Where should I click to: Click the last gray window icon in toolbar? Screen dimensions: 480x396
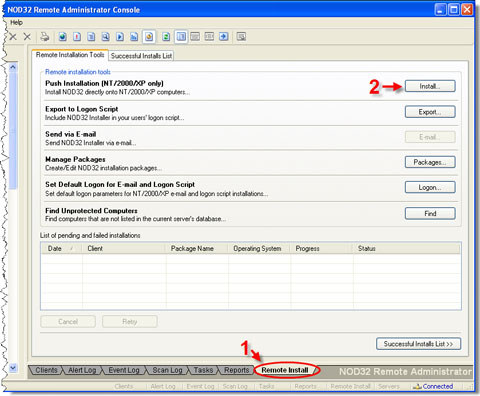[x=241, y=37]
